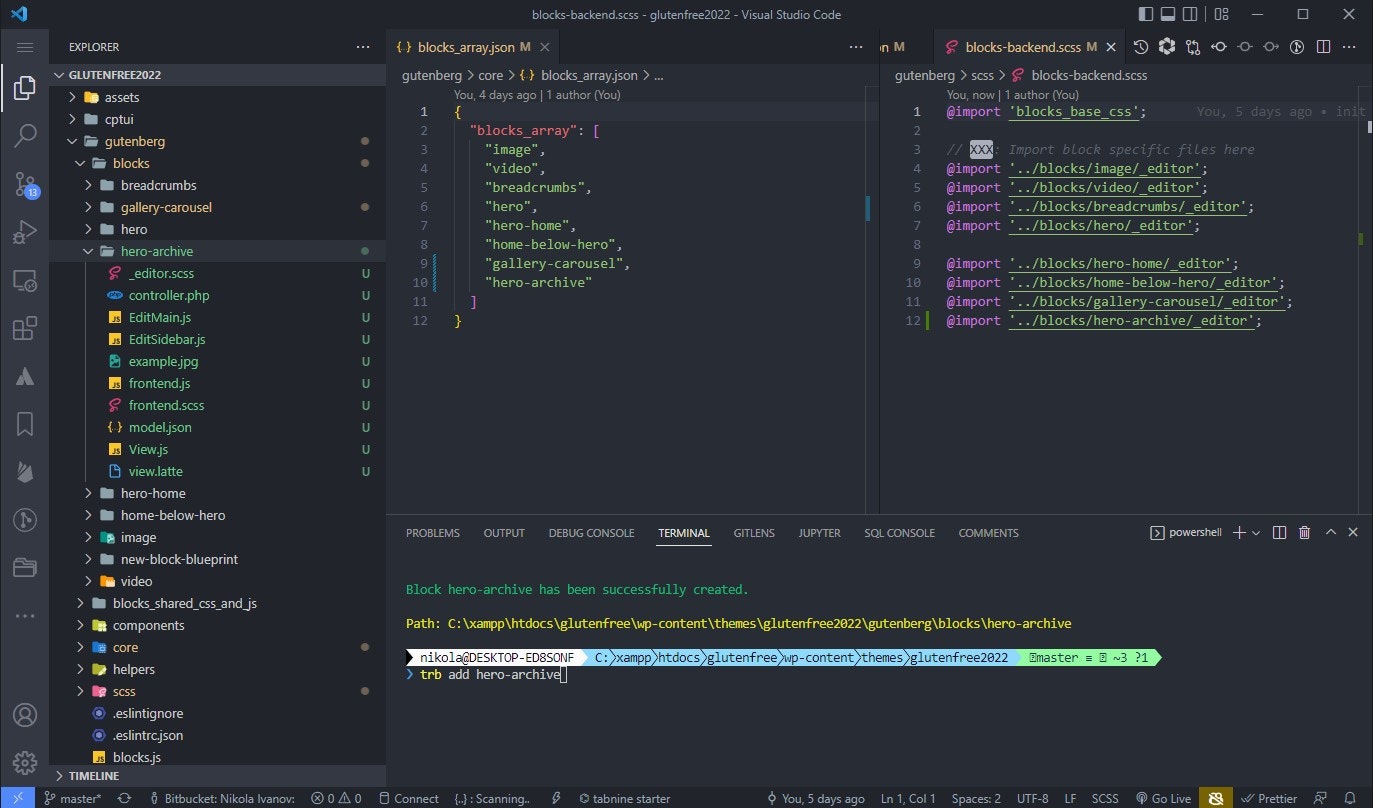Click errors and warnings count

(336, 798)
